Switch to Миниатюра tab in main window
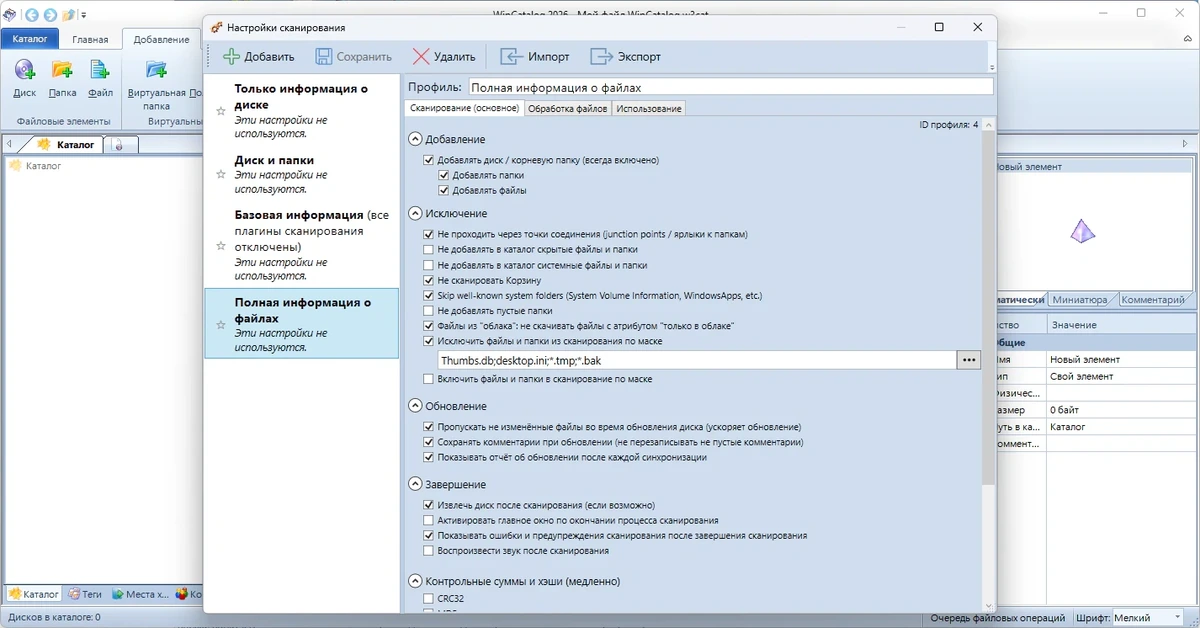This screenshot has height=628, width=1200. click(x=1080, y=300)
